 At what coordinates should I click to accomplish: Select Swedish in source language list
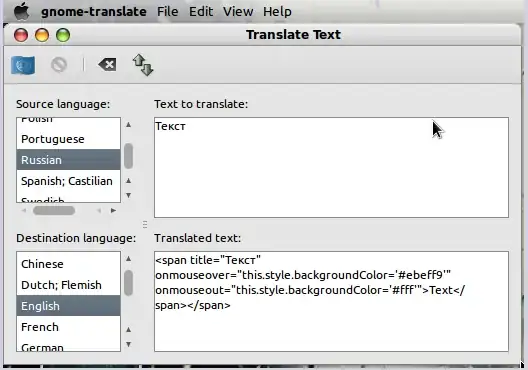[x=68, y=199]
